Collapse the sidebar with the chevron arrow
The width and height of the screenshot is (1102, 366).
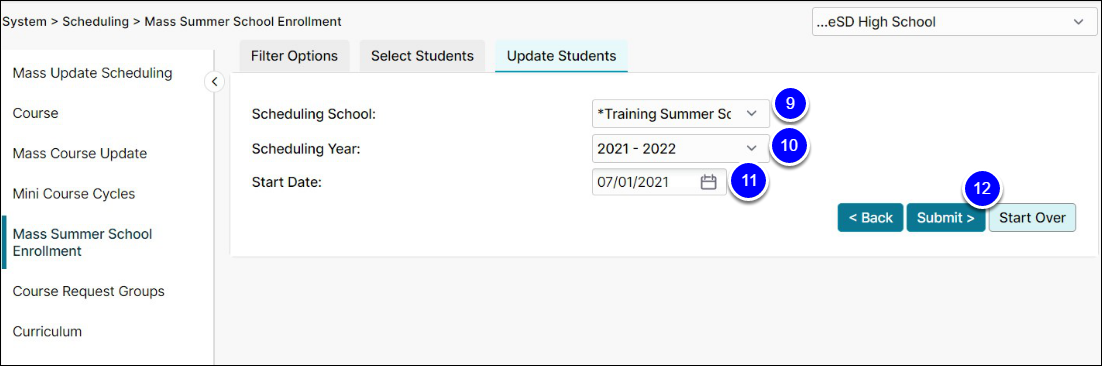(214, 81)
